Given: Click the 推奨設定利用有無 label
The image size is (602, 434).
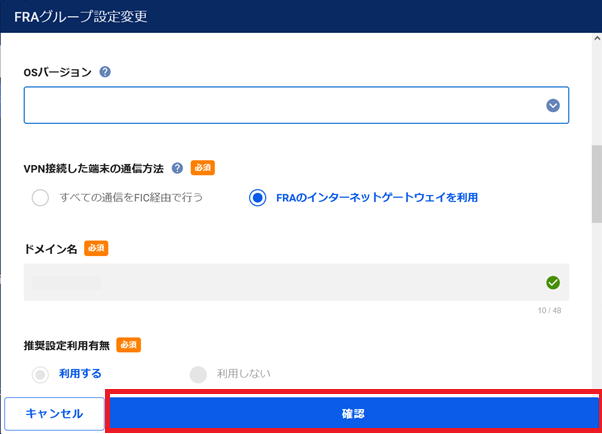Looking at the screenshot, I should [67, 345].
